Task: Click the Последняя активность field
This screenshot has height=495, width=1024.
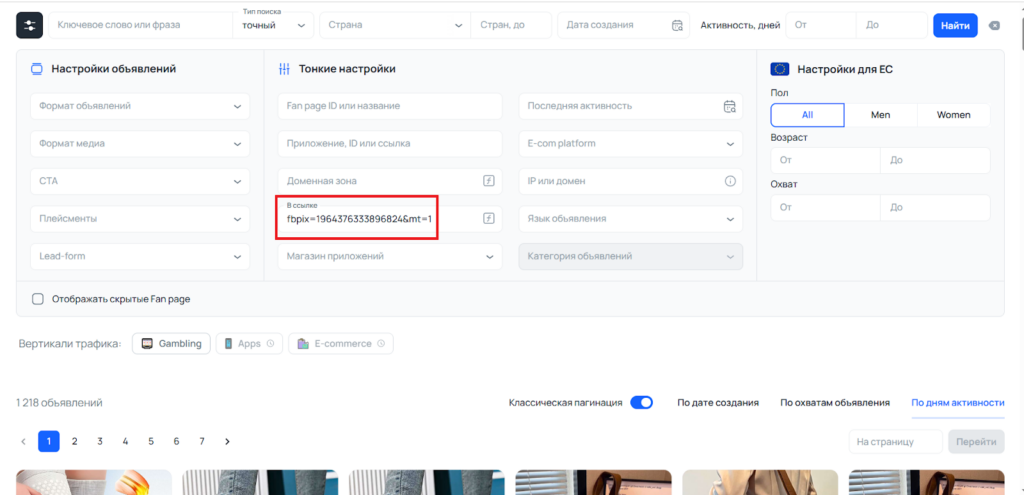Action: tap(631, 106)
